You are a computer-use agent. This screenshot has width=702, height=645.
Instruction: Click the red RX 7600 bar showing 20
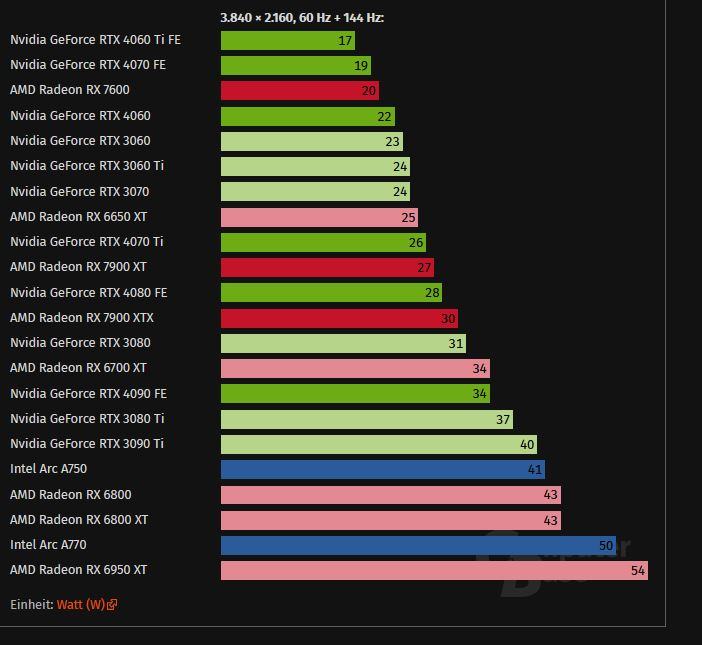[x=300, y=91]
